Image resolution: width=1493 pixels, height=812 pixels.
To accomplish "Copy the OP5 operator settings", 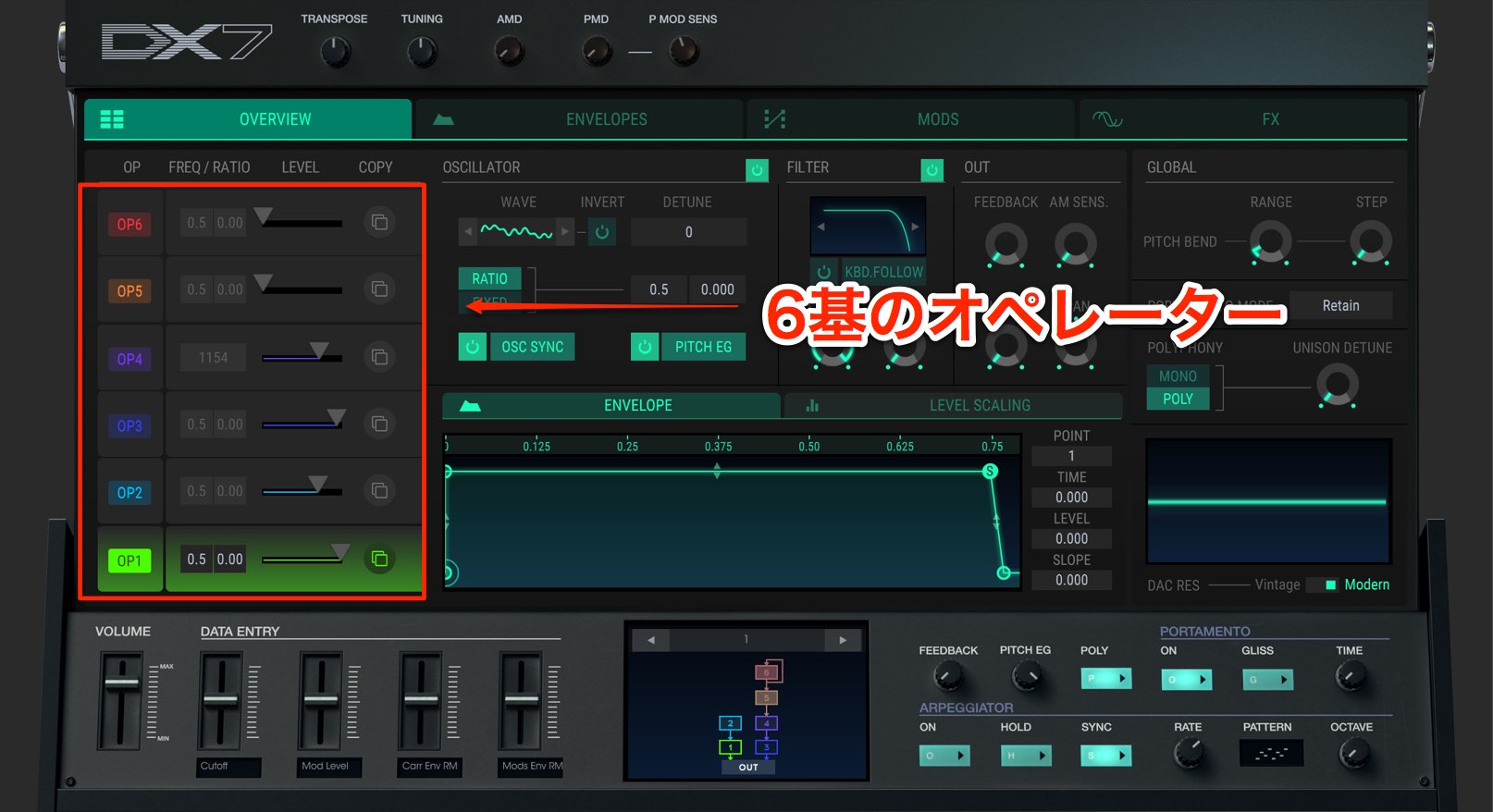I will tap(379, 289).
